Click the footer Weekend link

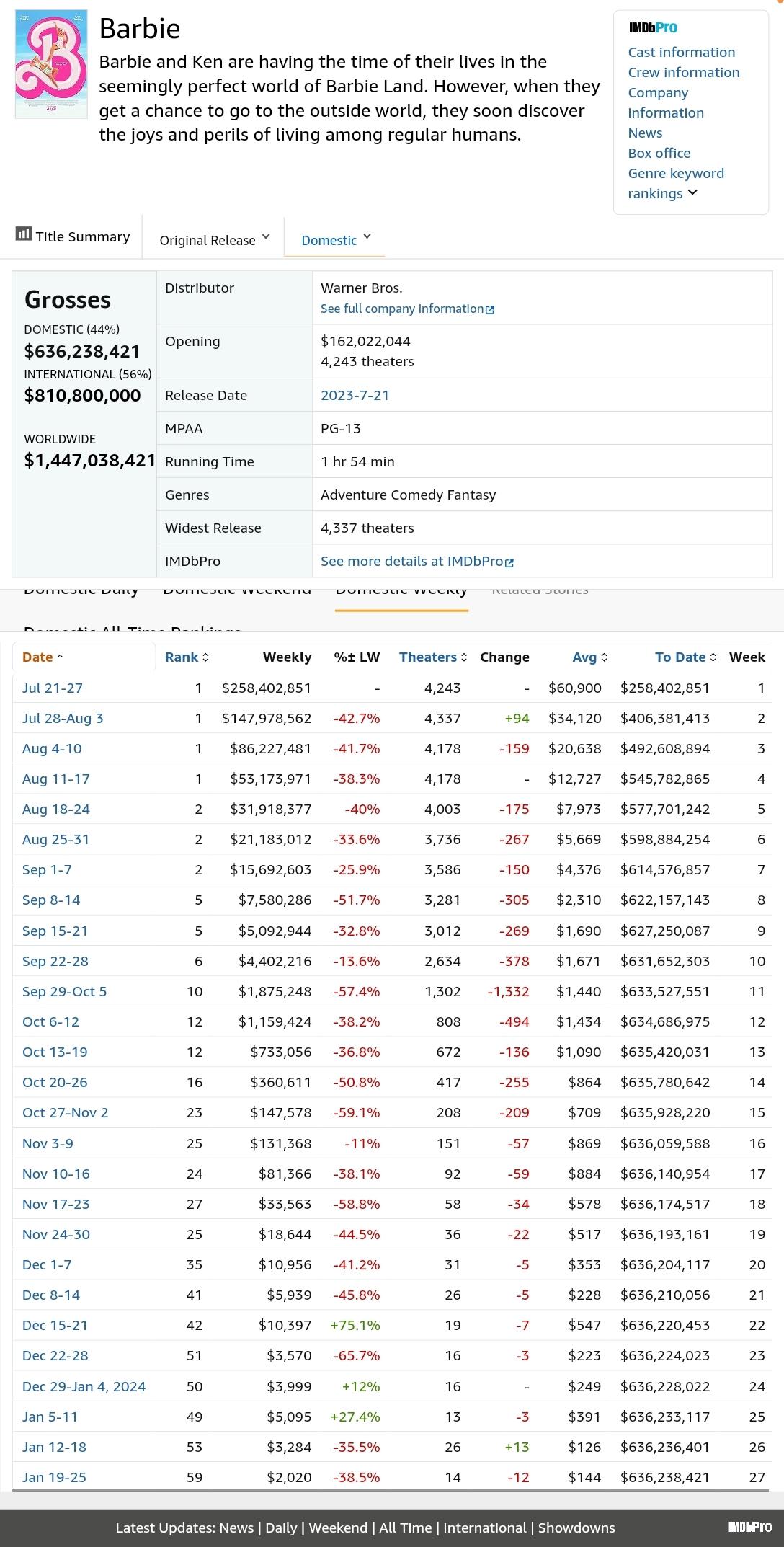(338, 1528)
